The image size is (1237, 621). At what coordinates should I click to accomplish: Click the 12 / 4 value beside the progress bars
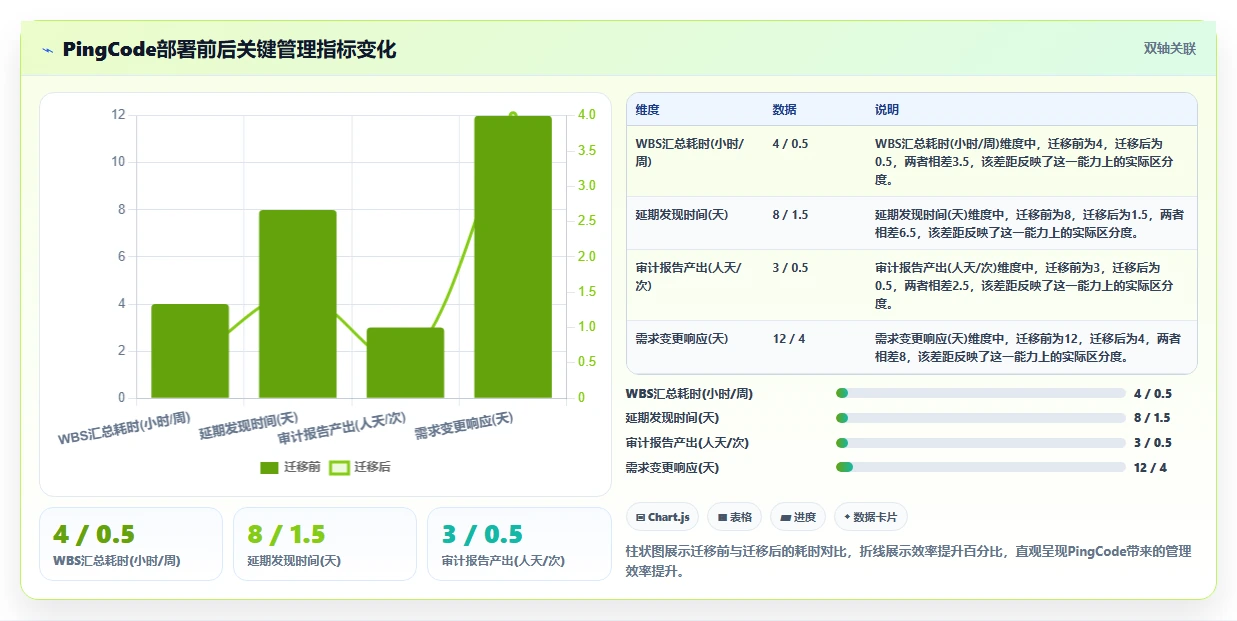point(1150,468)
